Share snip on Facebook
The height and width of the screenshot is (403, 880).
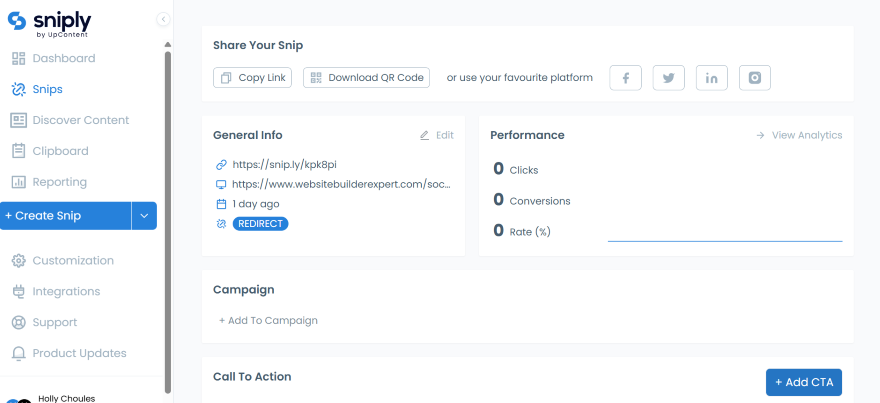point(625,78)
